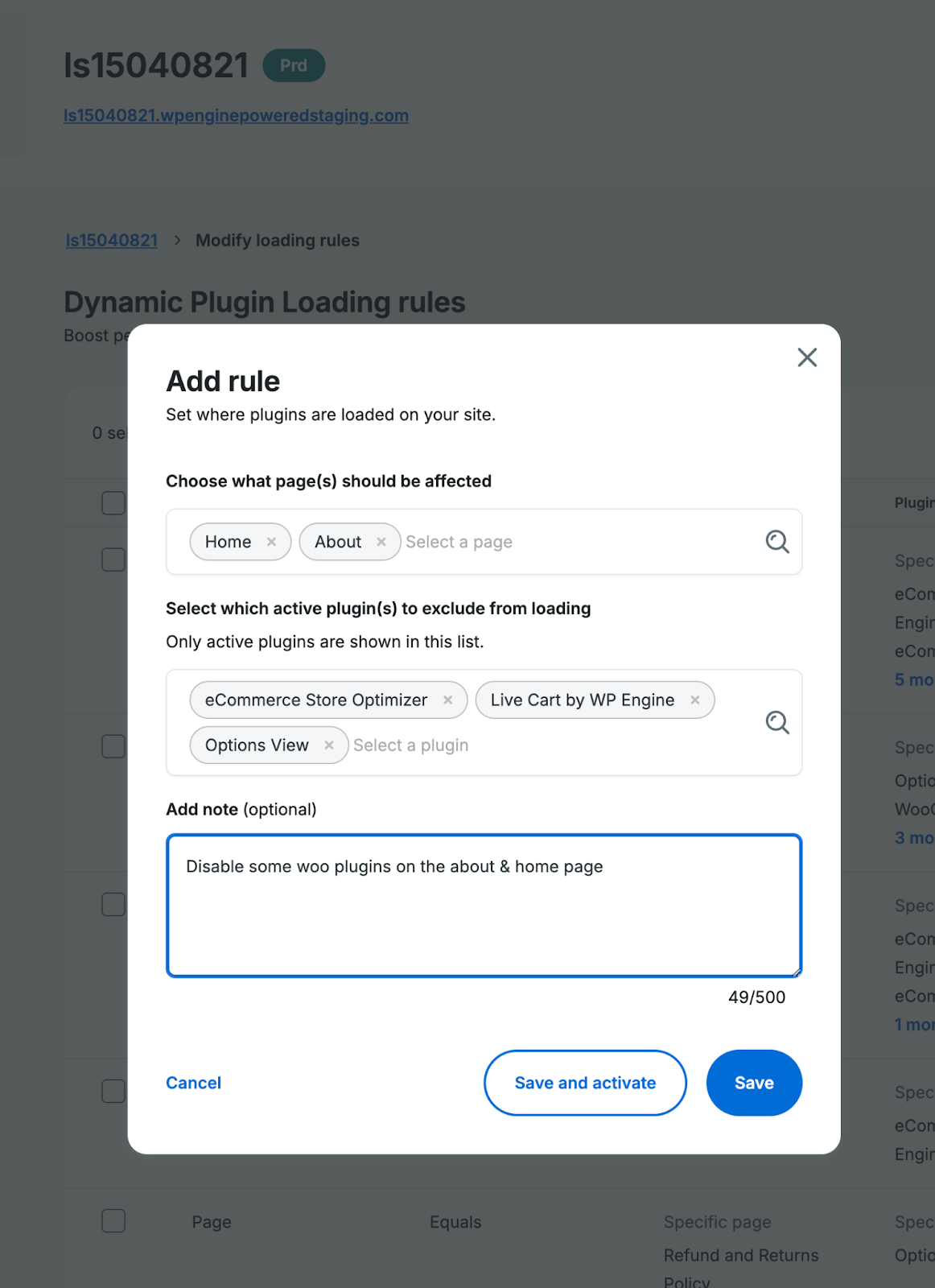Check the first rule's row checkbox

coord(113,559)
